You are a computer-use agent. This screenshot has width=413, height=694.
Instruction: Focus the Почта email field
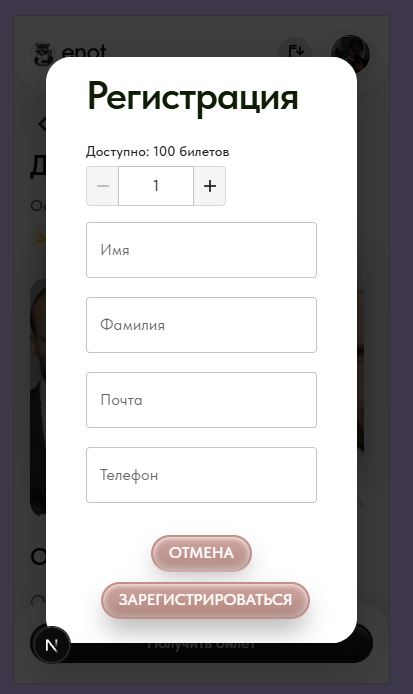[201, 400]
